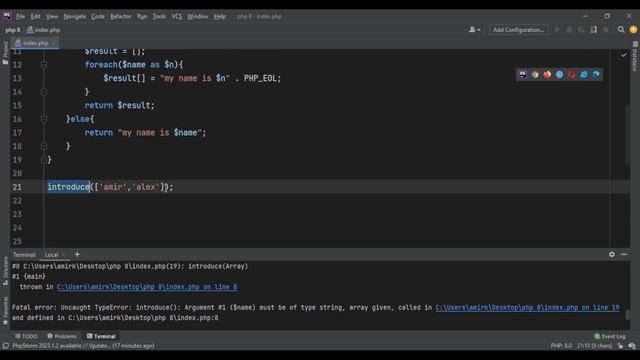Add new terminal session with plus icon
Viewport: 640px width, 360px height.
pos(77,254)
